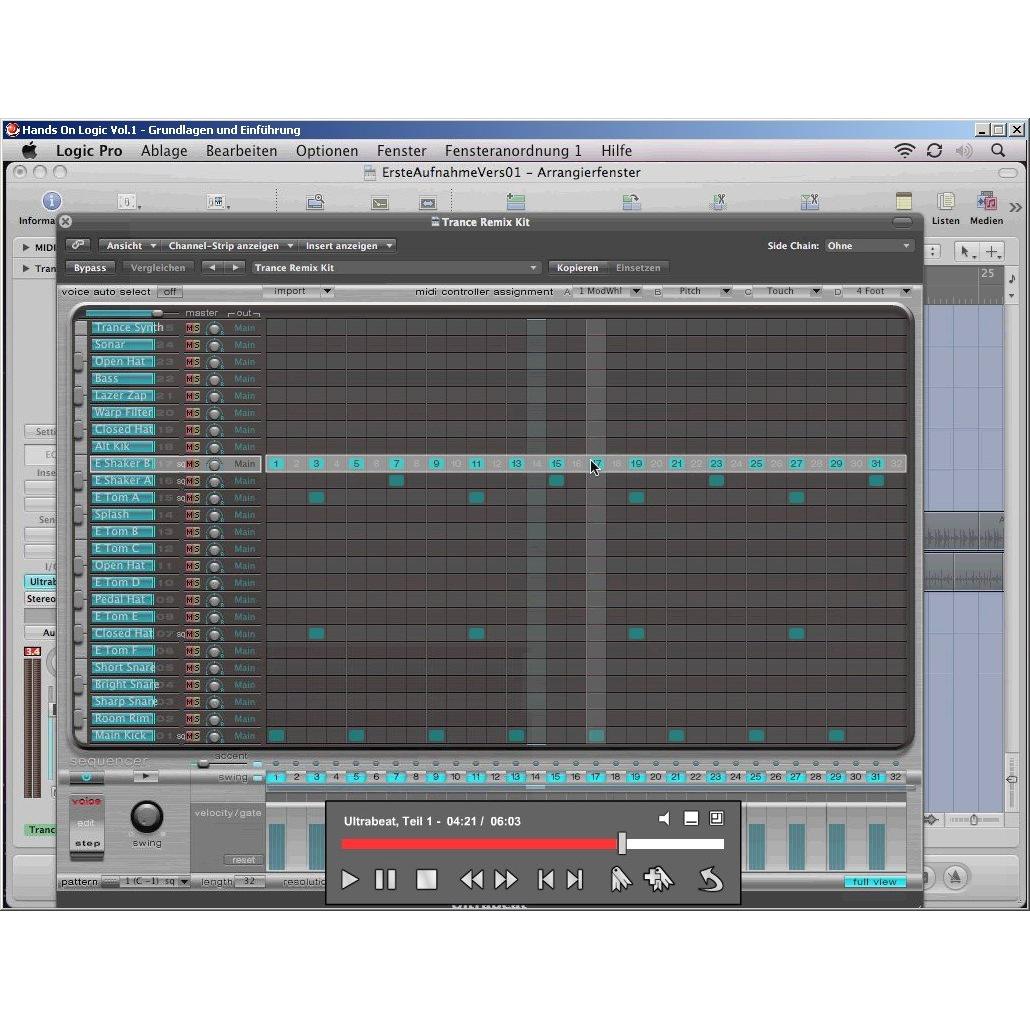Open the Trance Remix Kit preset dropdown
This screenshot has width=1030, height=1030.
395,267
